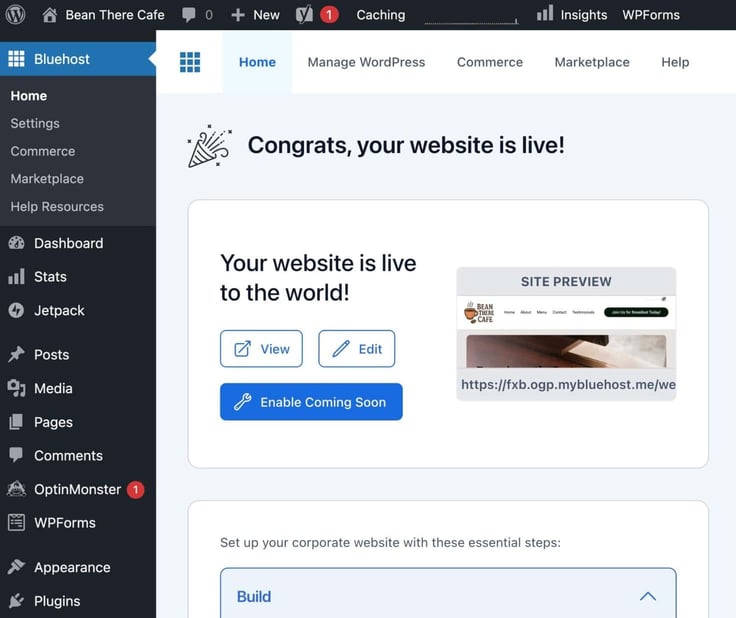Click the Edit website button
Image resolution: width=736 pixels, height=618 pixels.
point(357,349)
